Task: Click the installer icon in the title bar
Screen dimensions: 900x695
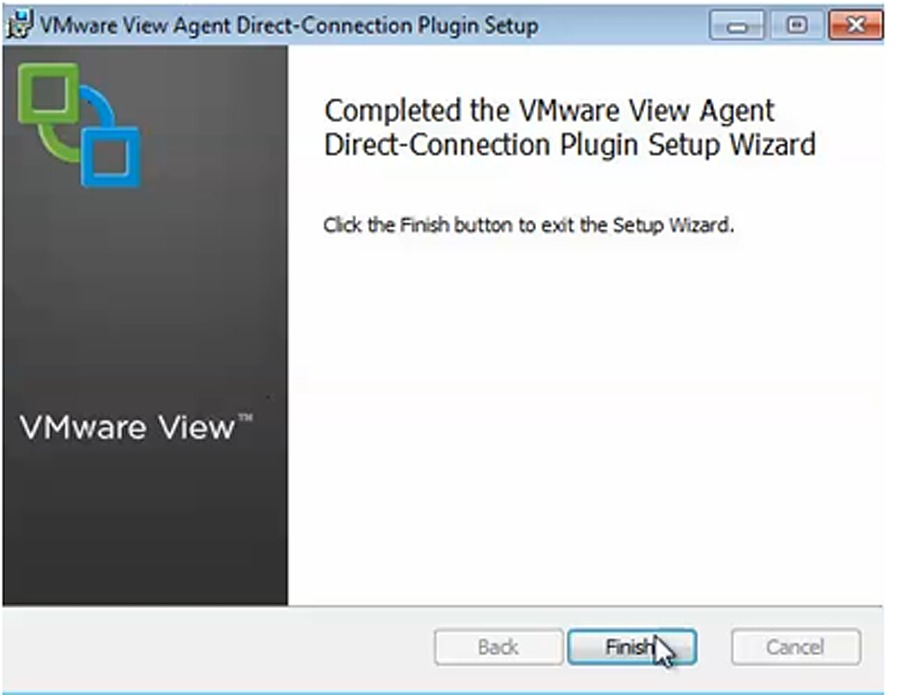Action: coord(19,25)
